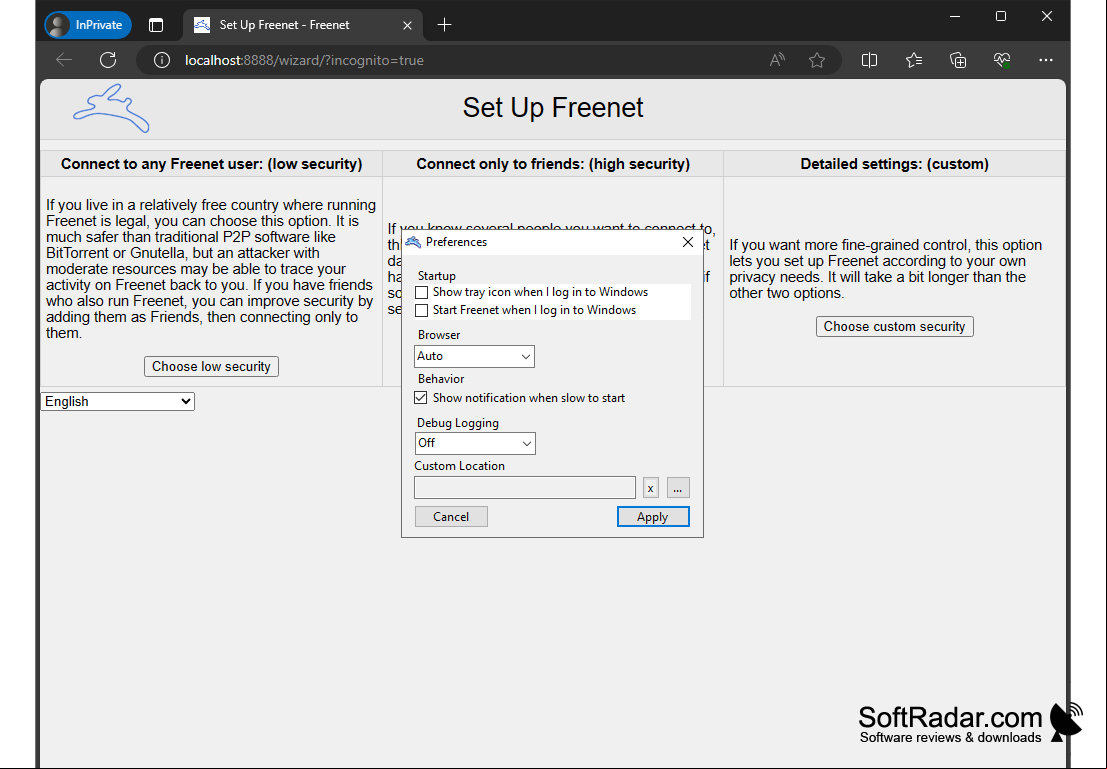Click Cancel in Preferences
Screen dimensions: 1107x769
tap(451, 517)
